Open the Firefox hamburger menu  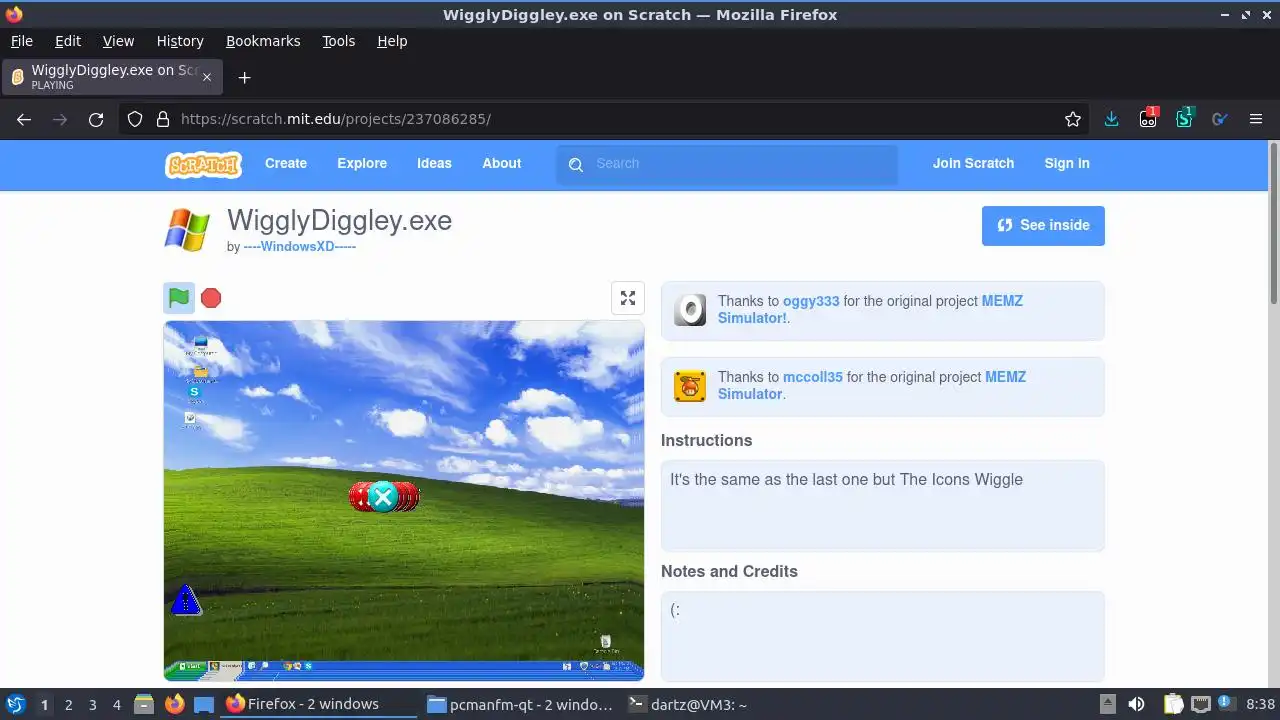1256,119
